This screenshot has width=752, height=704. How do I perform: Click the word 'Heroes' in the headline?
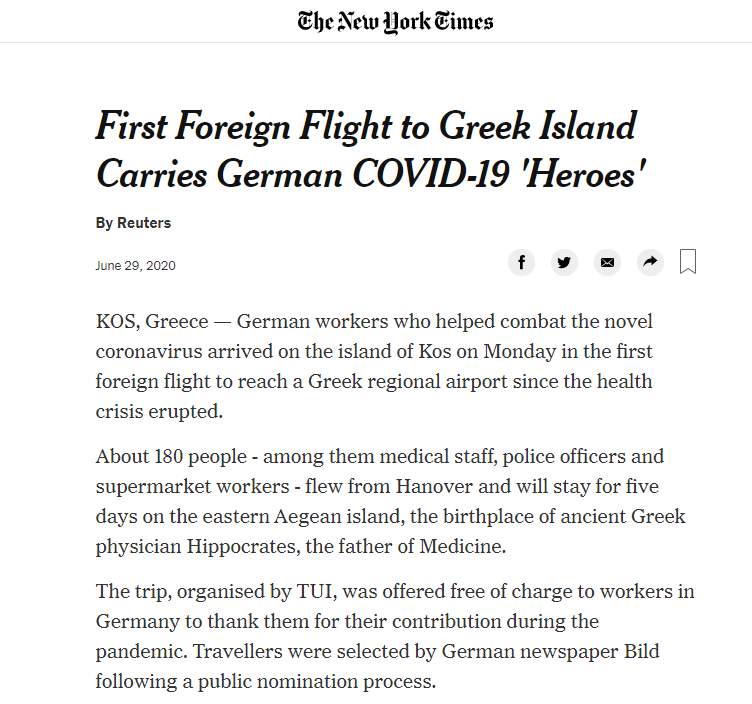(586, 174)
